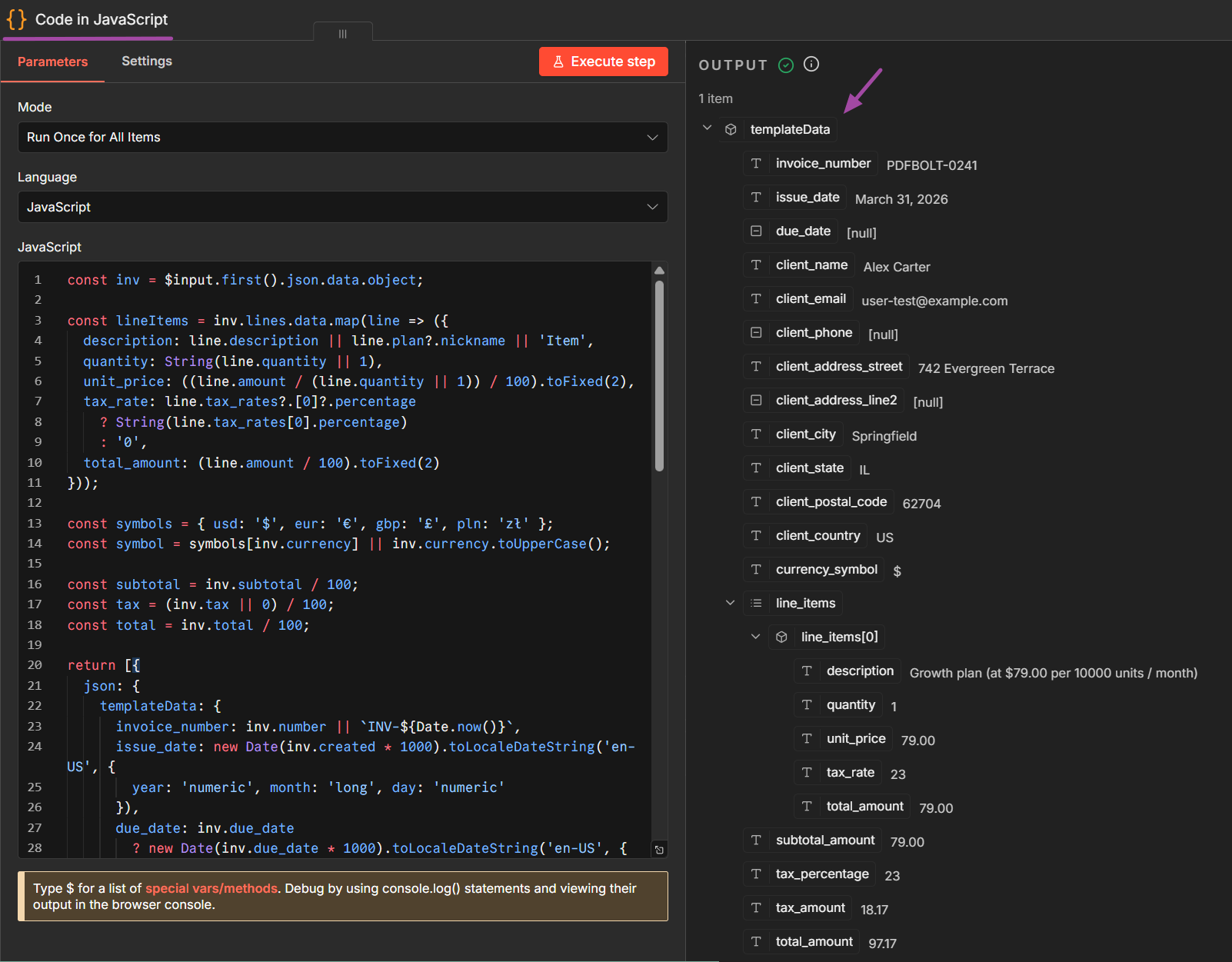Open the info icon next to OUTPUT

click(x=811, y=65)
